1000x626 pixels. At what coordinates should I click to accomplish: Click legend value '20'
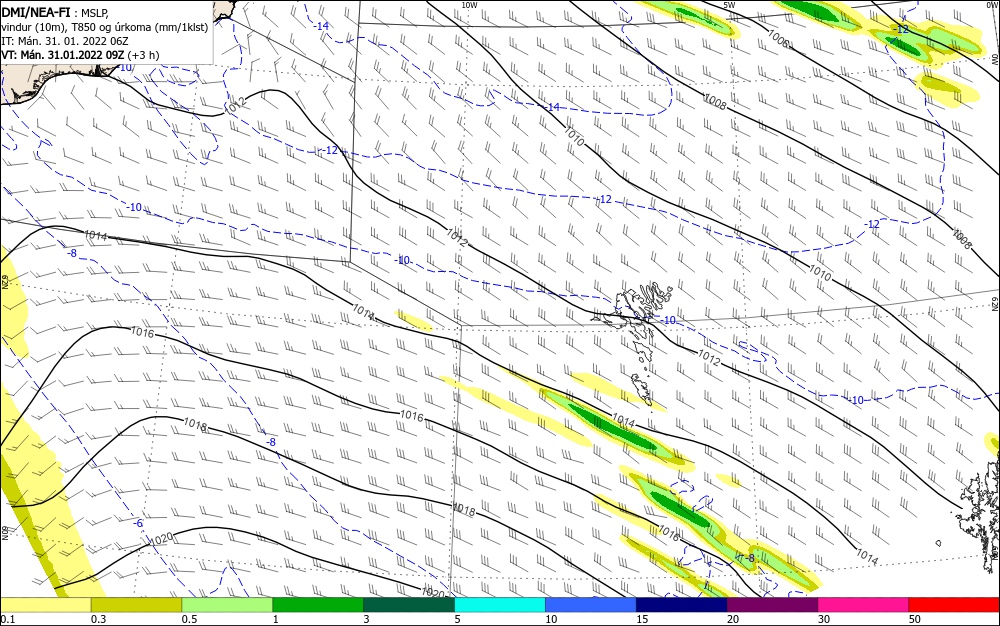pos(733,619)
